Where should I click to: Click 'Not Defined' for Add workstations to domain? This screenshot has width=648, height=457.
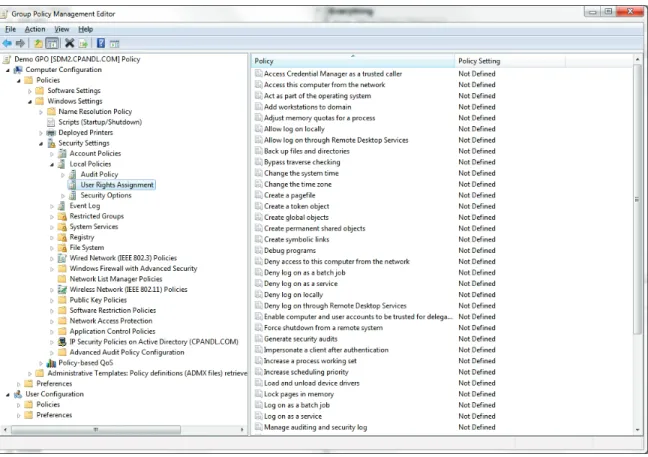tap(476, 107)
